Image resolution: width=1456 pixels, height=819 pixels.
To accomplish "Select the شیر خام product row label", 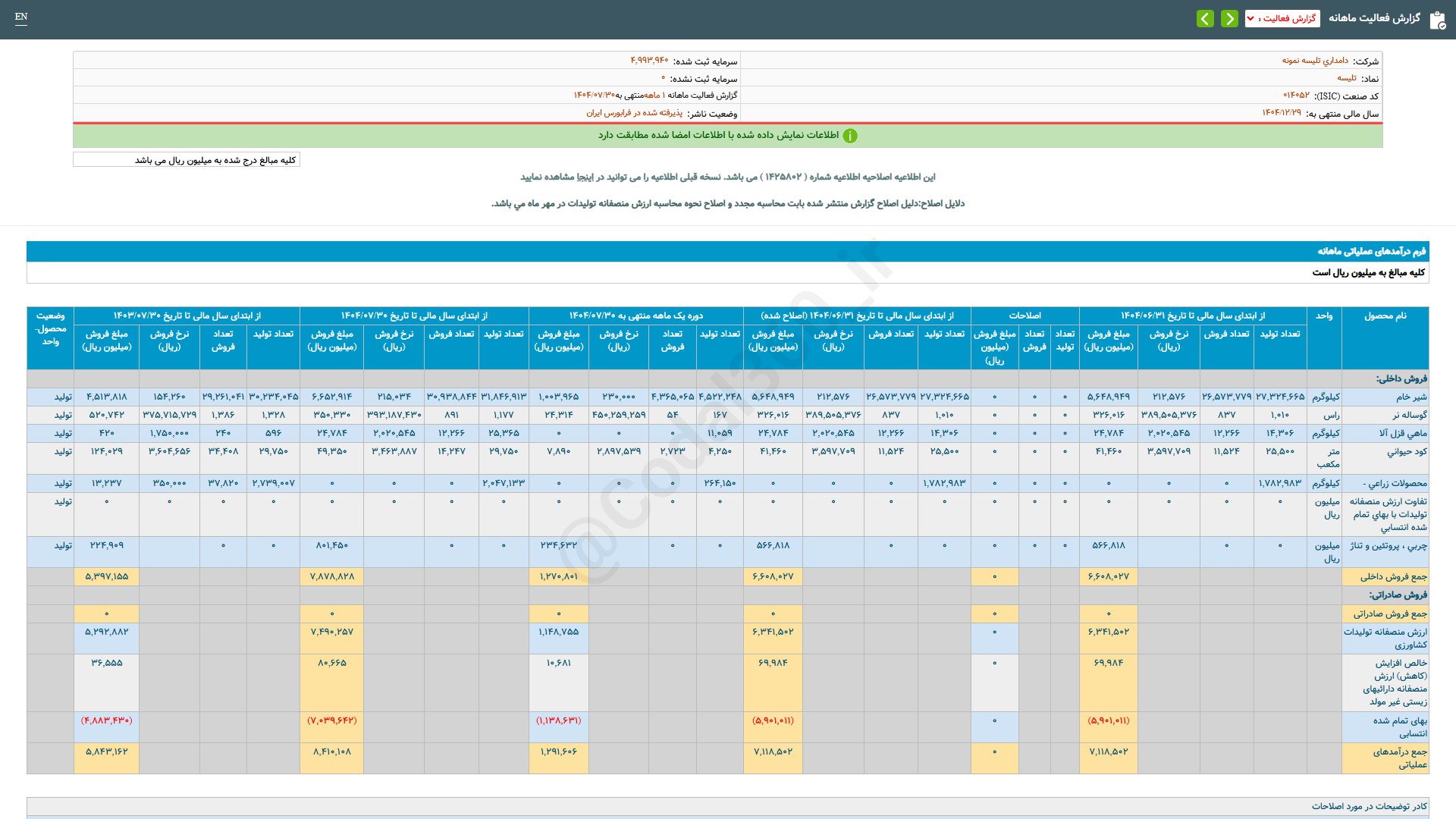I will click(1411, 397).
